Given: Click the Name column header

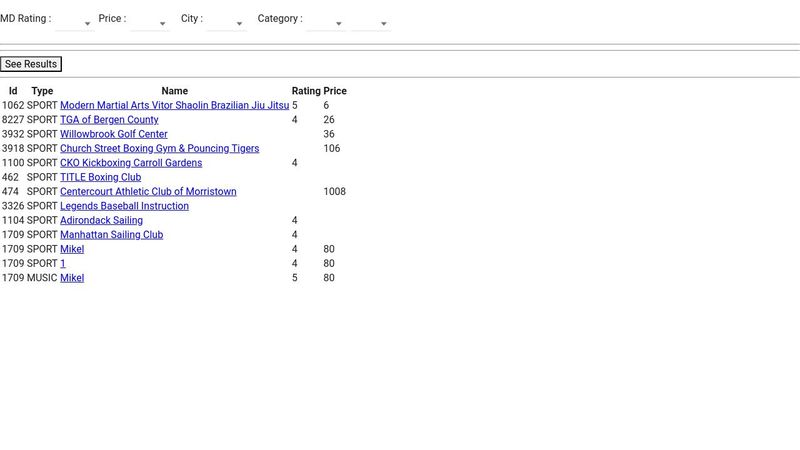Looking at the screenshot, I should tap(174, 91).
